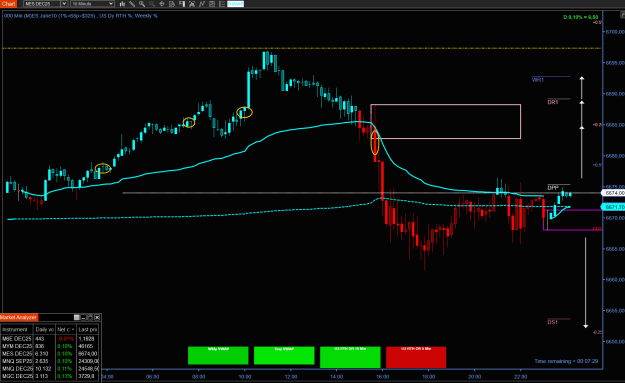
Task: Click the Market Analyzer menu square icon
Action: coord(77,317)
